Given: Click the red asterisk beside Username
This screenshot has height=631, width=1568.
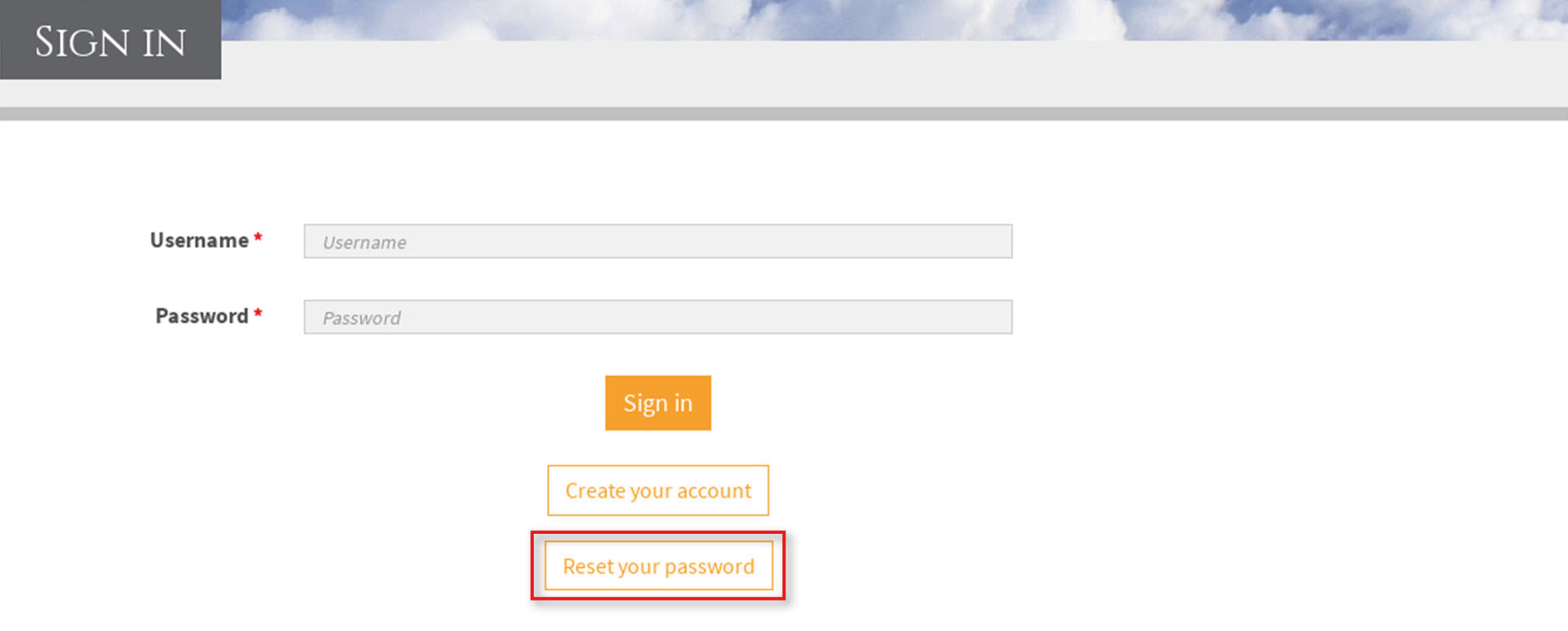Looking at the screenshot, I should click(258, 238).
